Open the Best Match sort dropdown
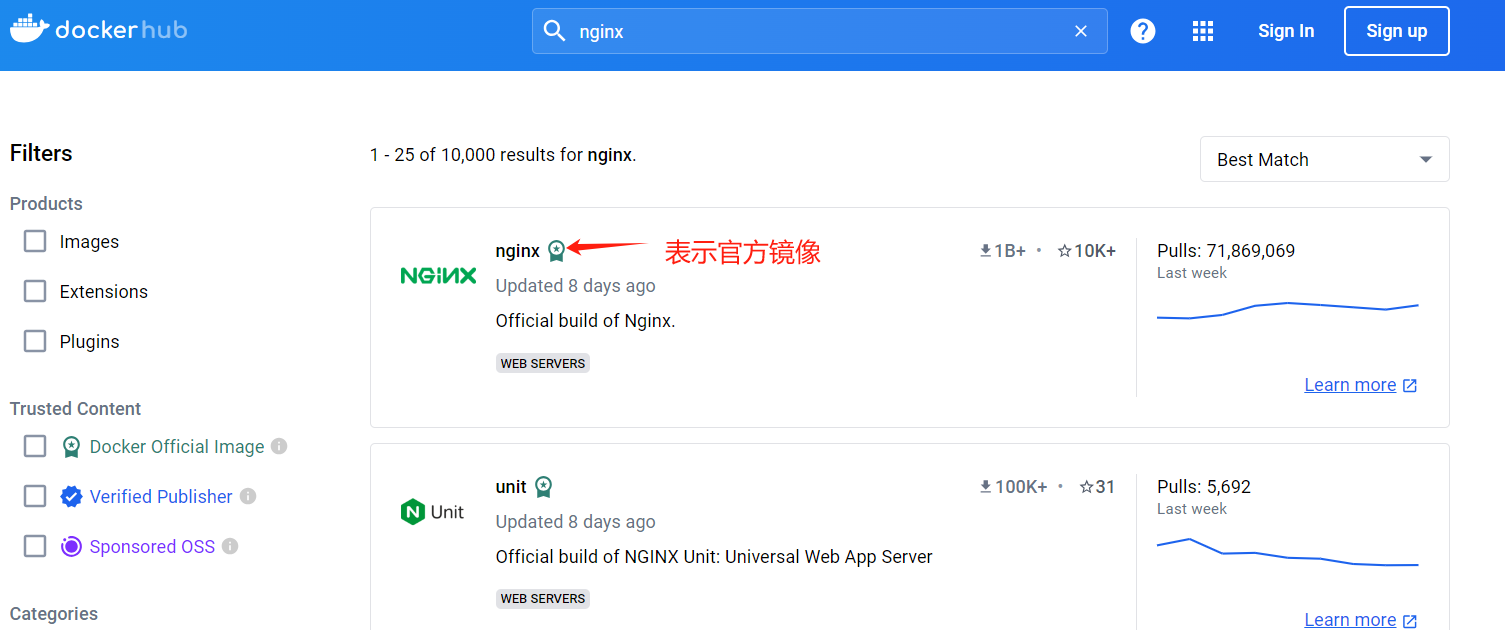 [1324, 159]
